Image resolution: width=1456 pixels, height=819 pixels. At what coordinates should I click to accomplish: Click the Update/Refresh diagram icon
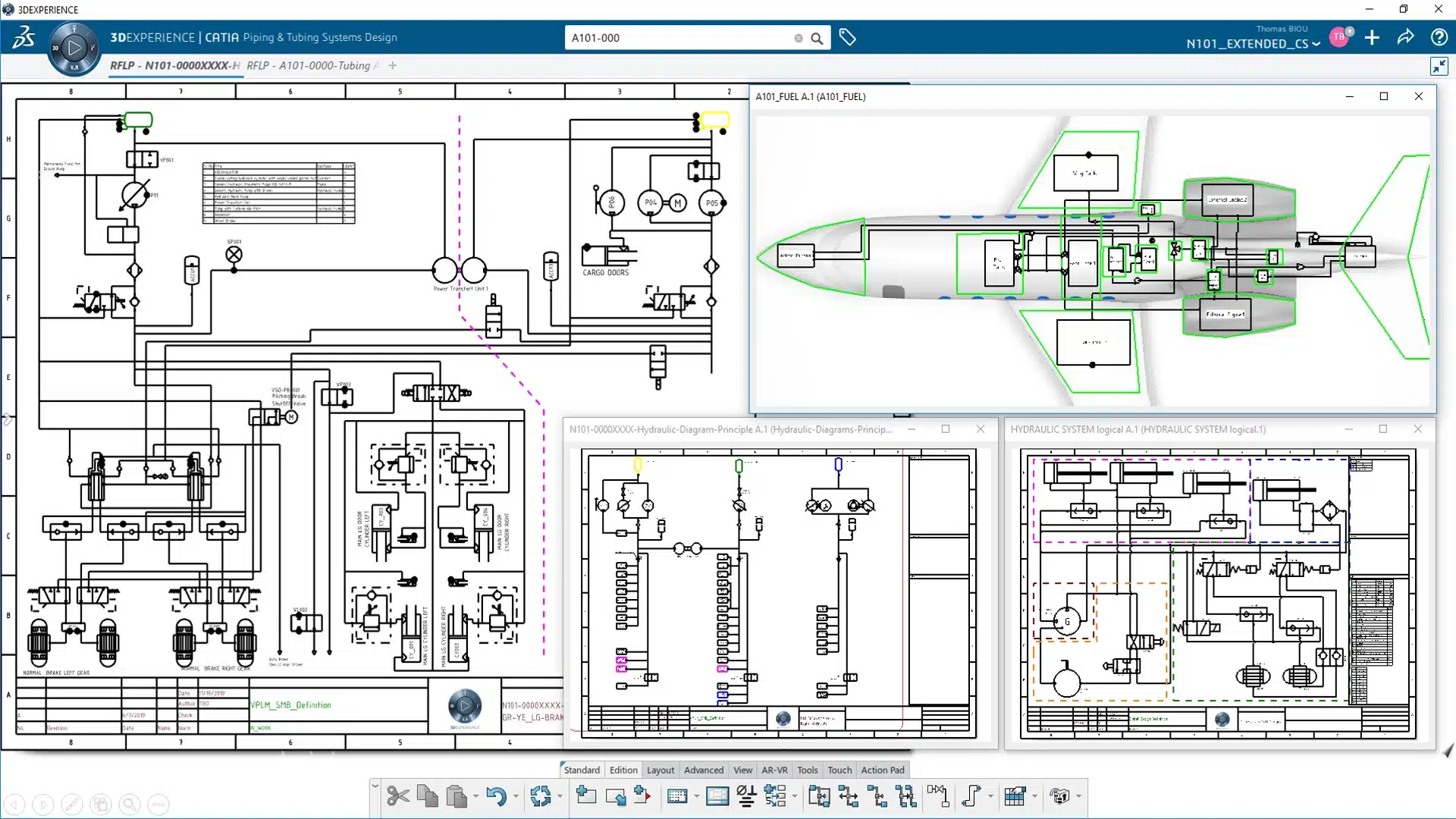coord(542,796)
